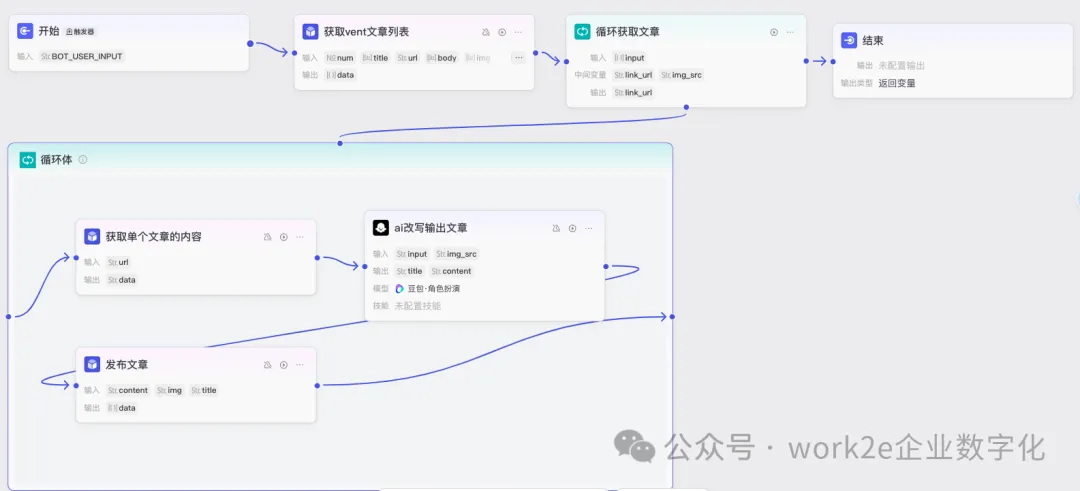Run test on 循环获取文章 node
Image resolution: width=1080 pixels, height=491 pixels.
pos(773,32)
